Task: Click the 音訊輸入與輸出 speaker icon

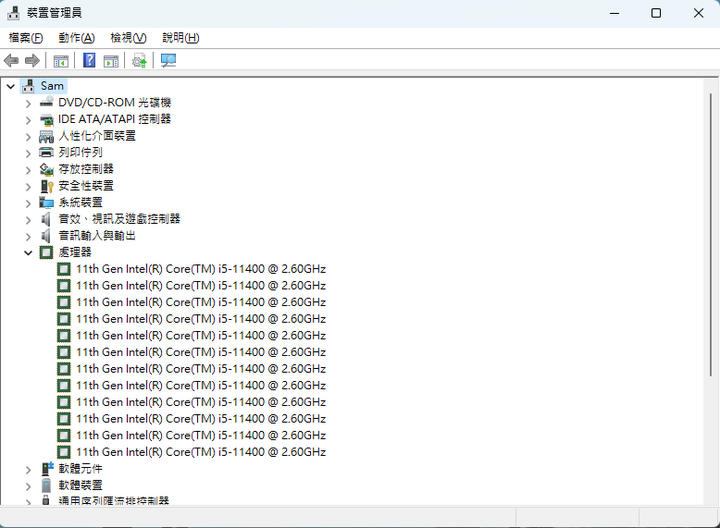Action: pyautogui.click(x=46, y=236)
